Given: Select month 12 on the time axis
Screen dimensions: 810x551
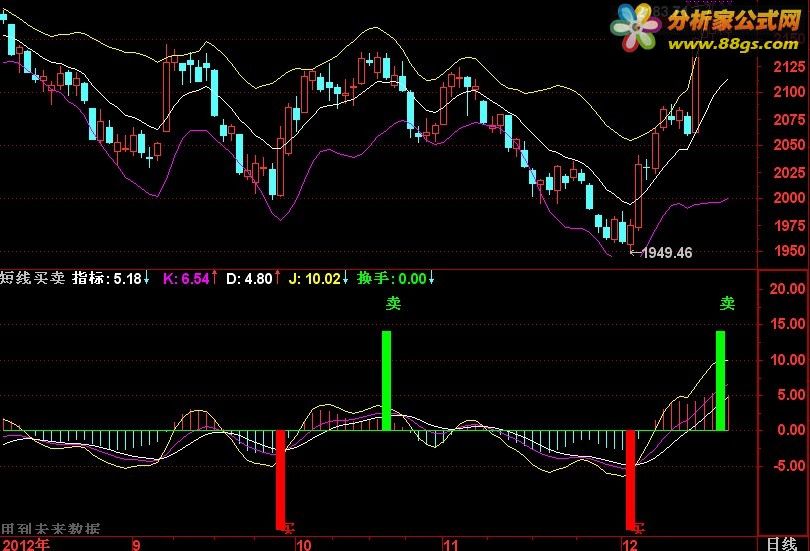Looking at the screenshot, I should point(630,545).
